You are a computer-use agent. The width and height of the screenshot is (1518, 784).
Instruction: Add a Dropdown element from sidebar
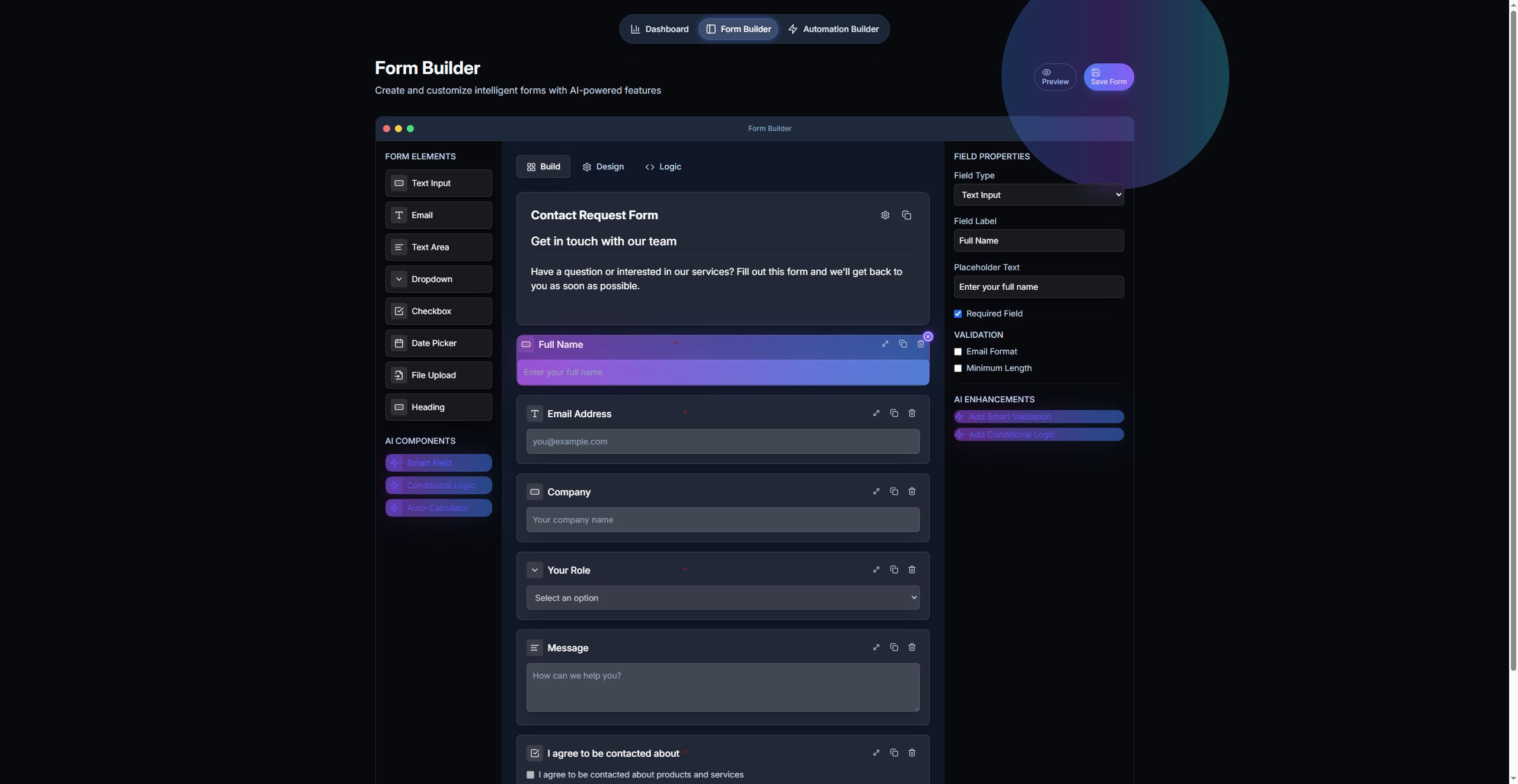[438, 279]
